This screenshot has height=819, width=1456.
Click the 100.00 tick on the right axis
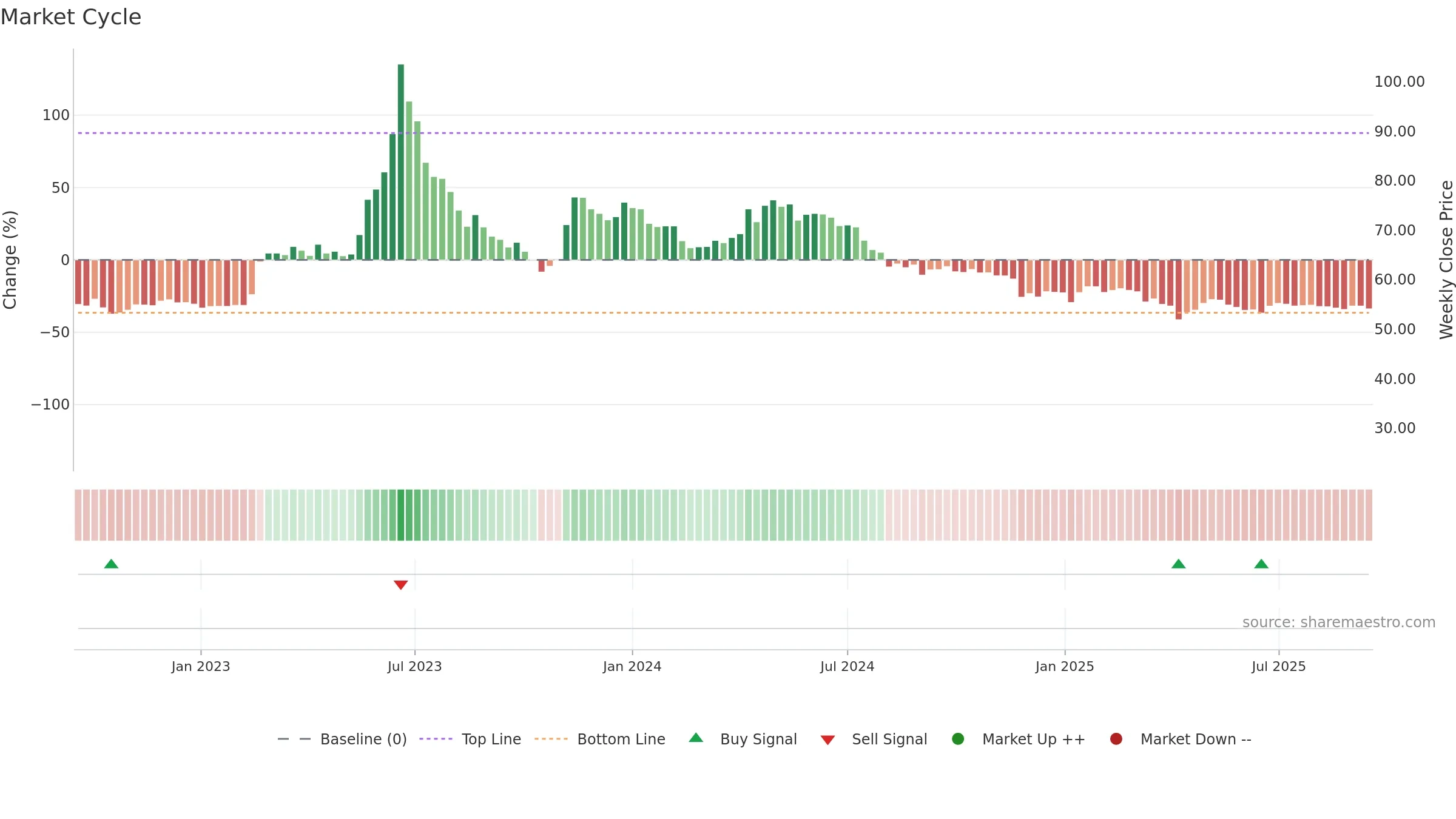point(1400,82)
